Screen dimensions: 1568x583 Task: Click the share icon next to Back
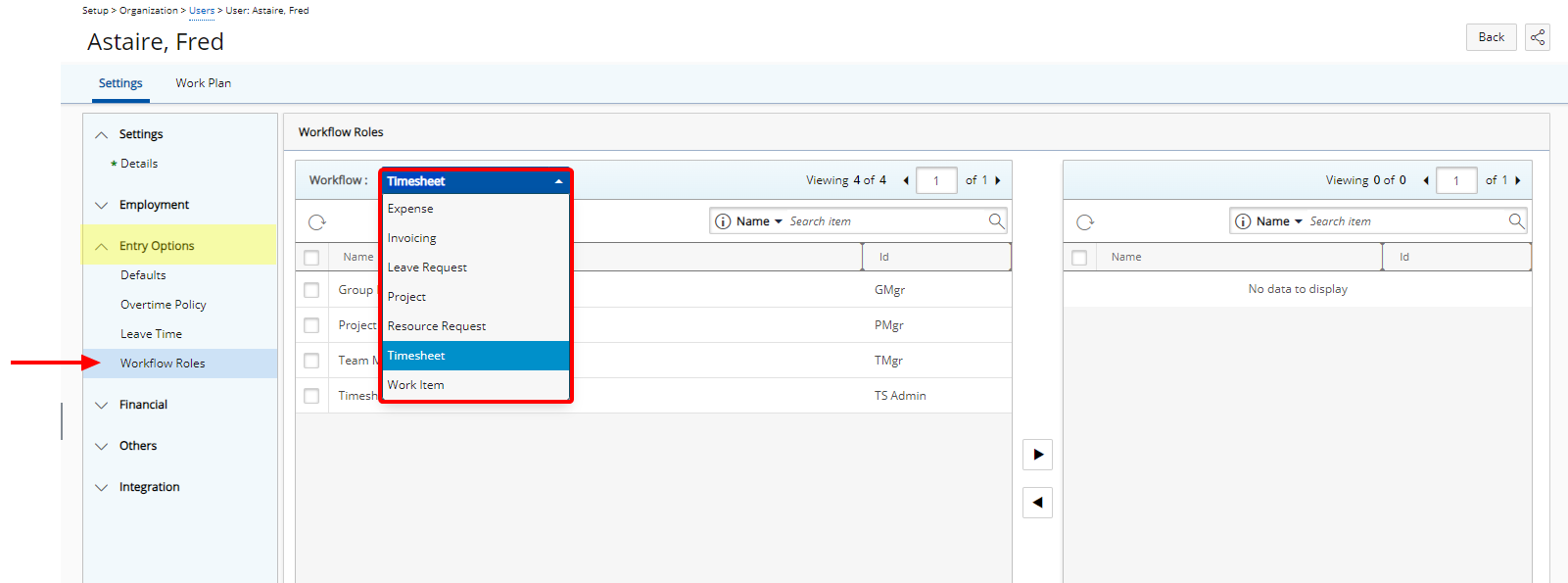[x=1538, y=37]
